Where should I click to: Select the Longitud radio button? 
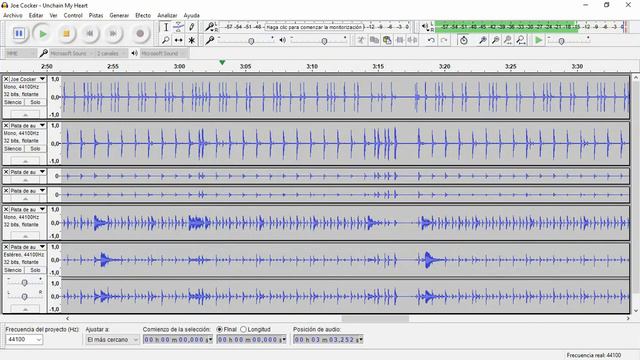click(244, 329)
